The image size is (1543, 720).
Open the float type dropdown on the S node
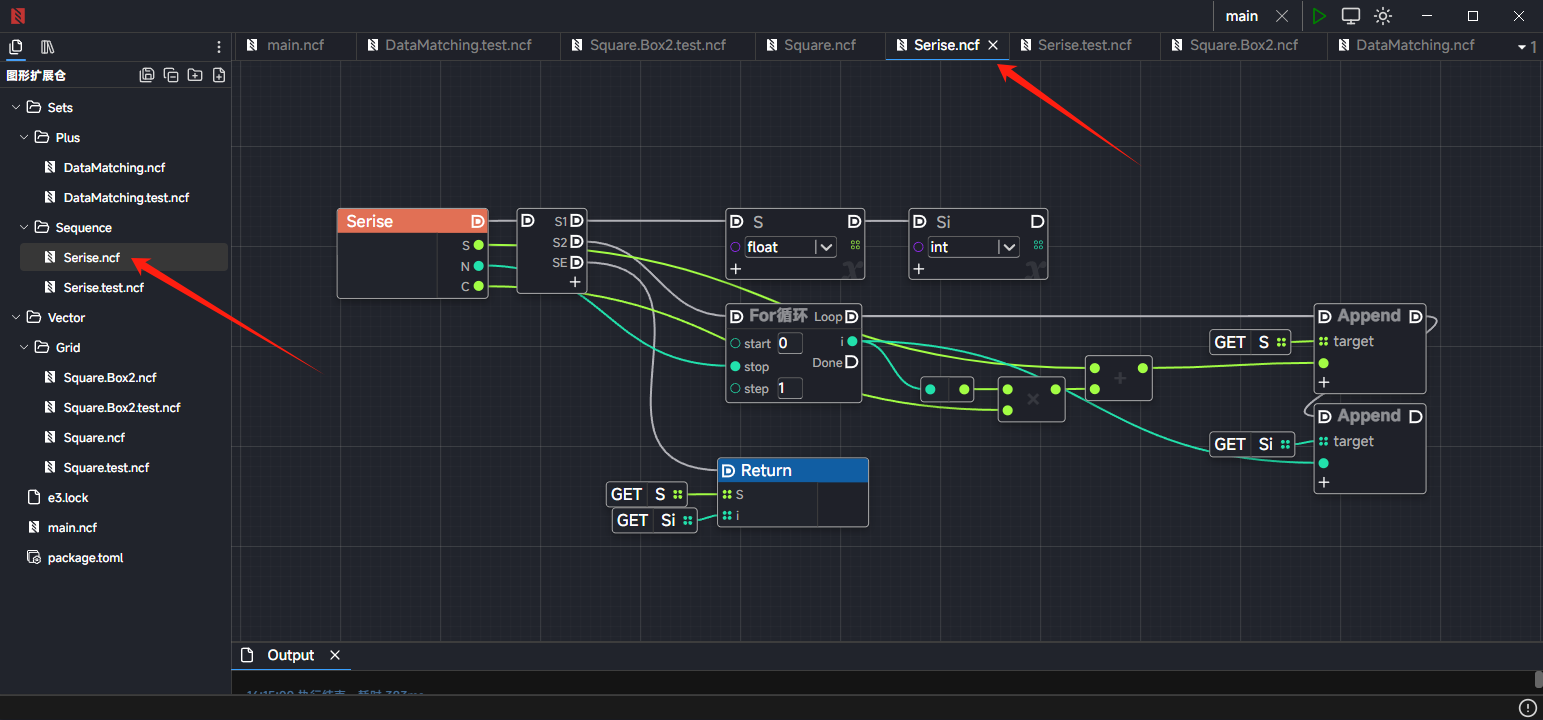coord(824,247)
